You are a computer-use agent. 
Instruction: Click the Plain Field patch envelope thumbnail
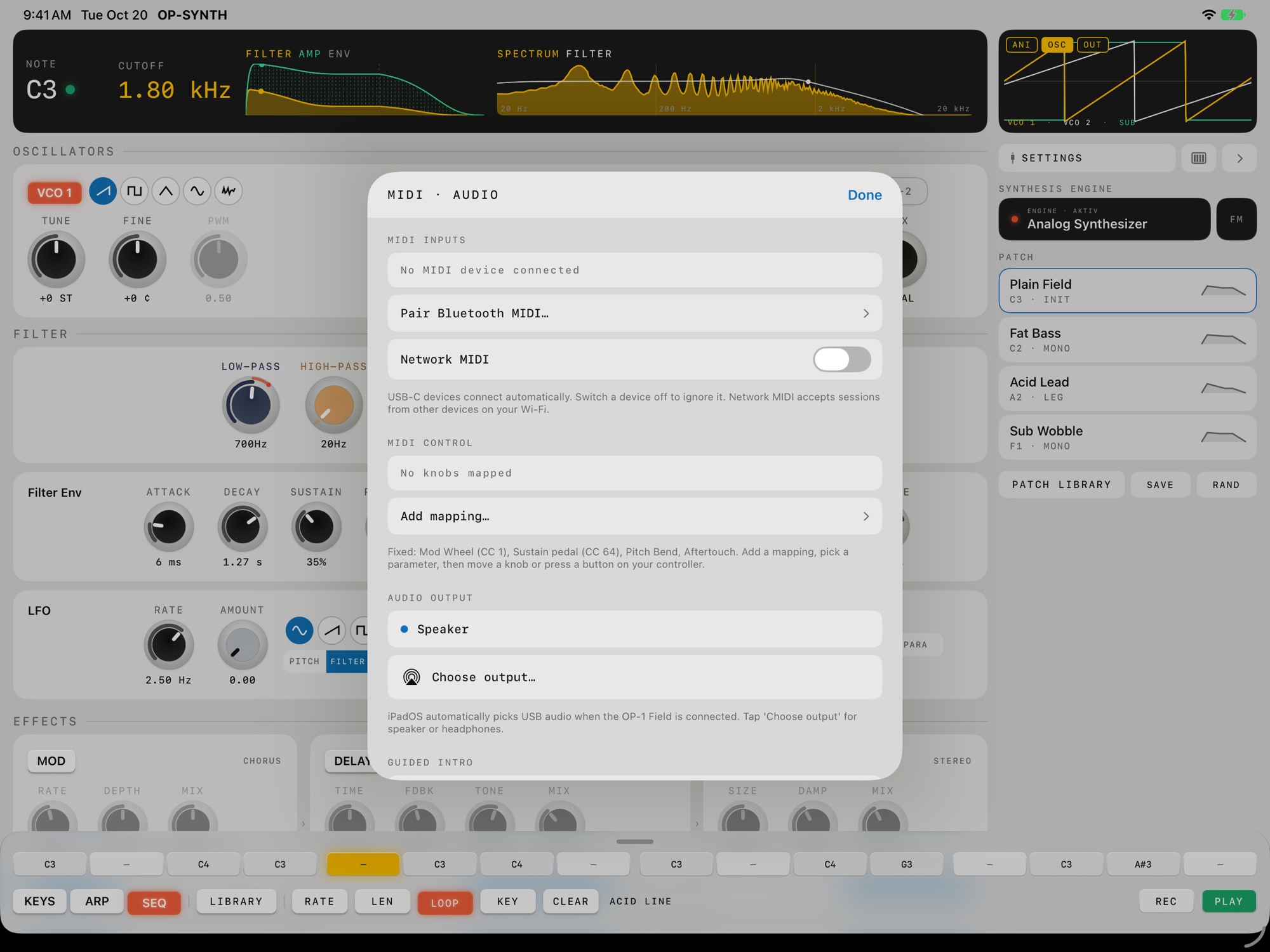[x=1223, y=291]
